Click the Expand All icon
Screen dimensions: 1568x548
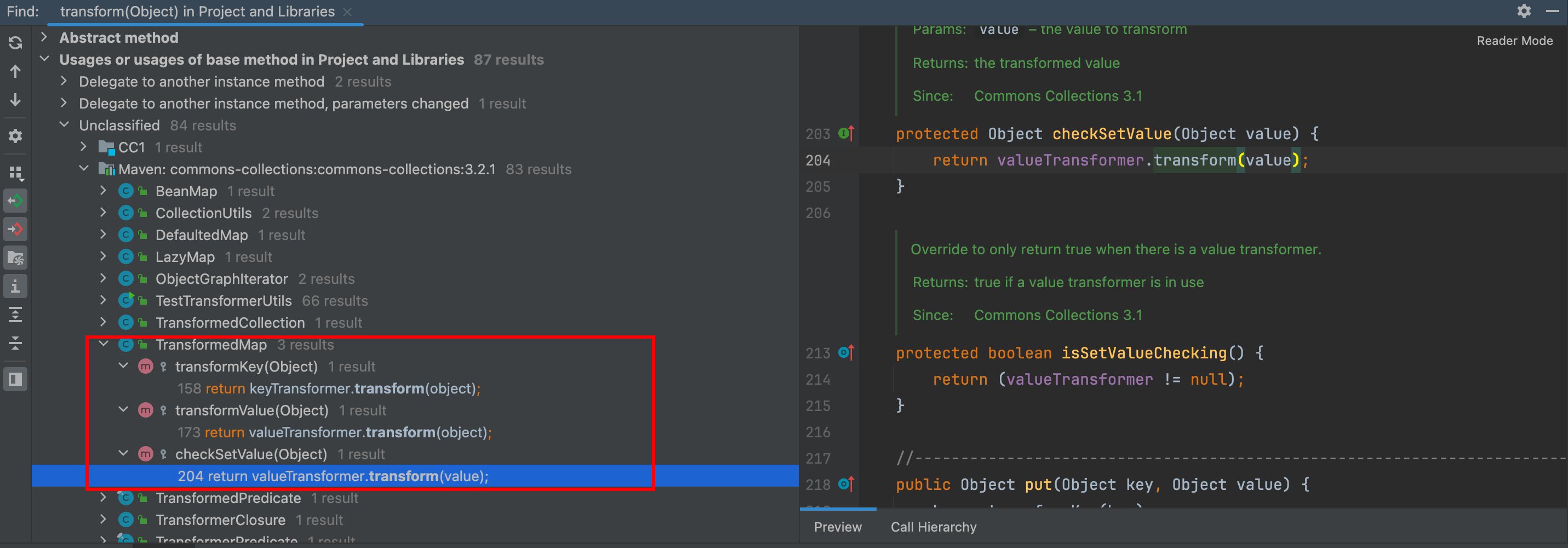15,315
